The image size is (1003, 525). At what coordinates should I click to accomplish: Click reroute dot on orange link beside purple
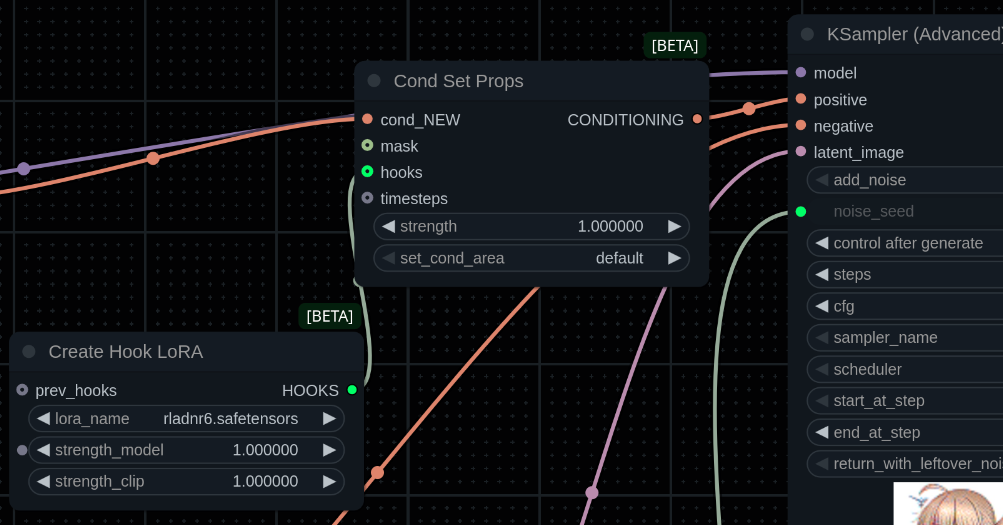click(x=153, y=158)
